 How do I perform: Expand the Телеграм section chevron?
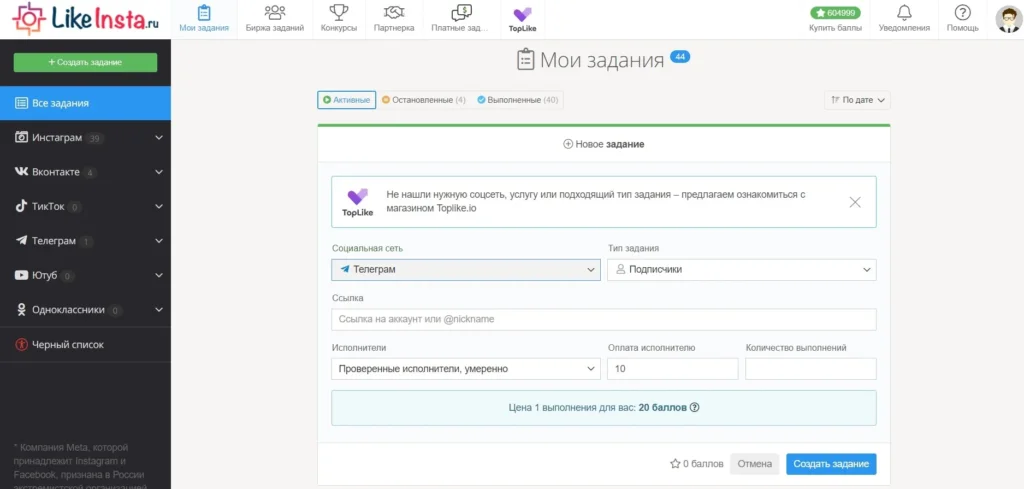click(159, 241)
